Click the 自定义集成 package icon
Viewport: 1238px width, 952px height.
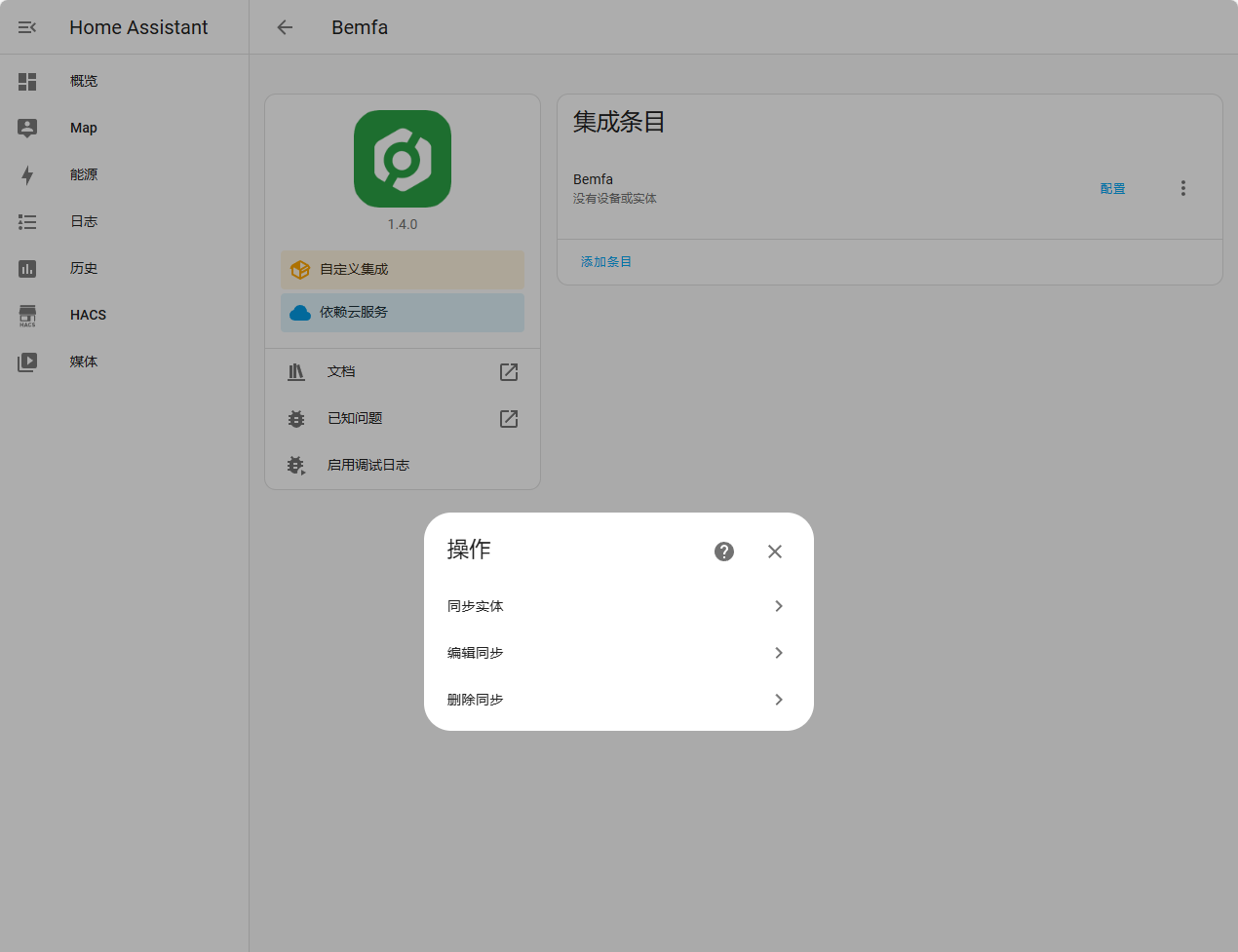300,270
